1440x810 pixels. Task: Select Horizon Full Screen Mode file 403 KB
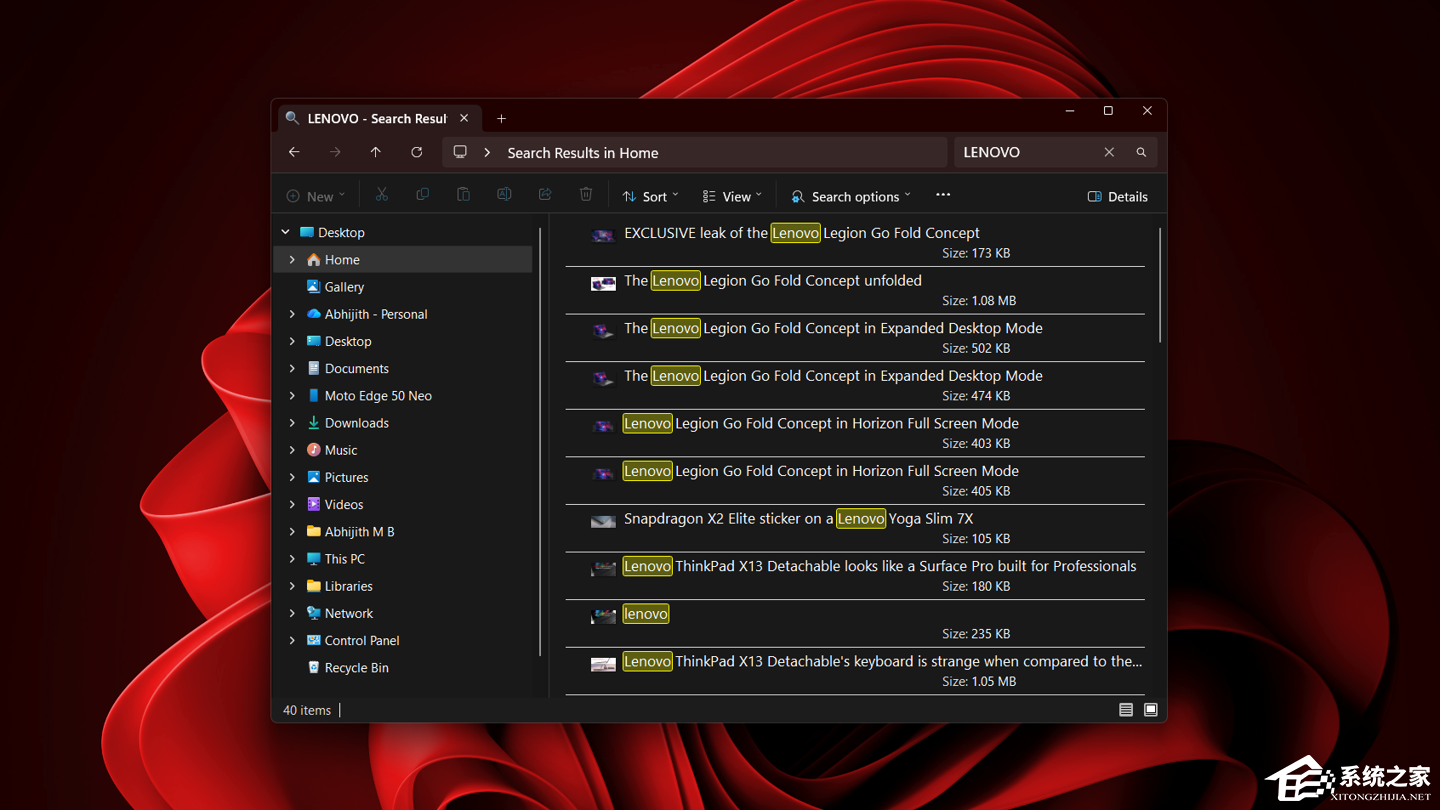(855, 433)
